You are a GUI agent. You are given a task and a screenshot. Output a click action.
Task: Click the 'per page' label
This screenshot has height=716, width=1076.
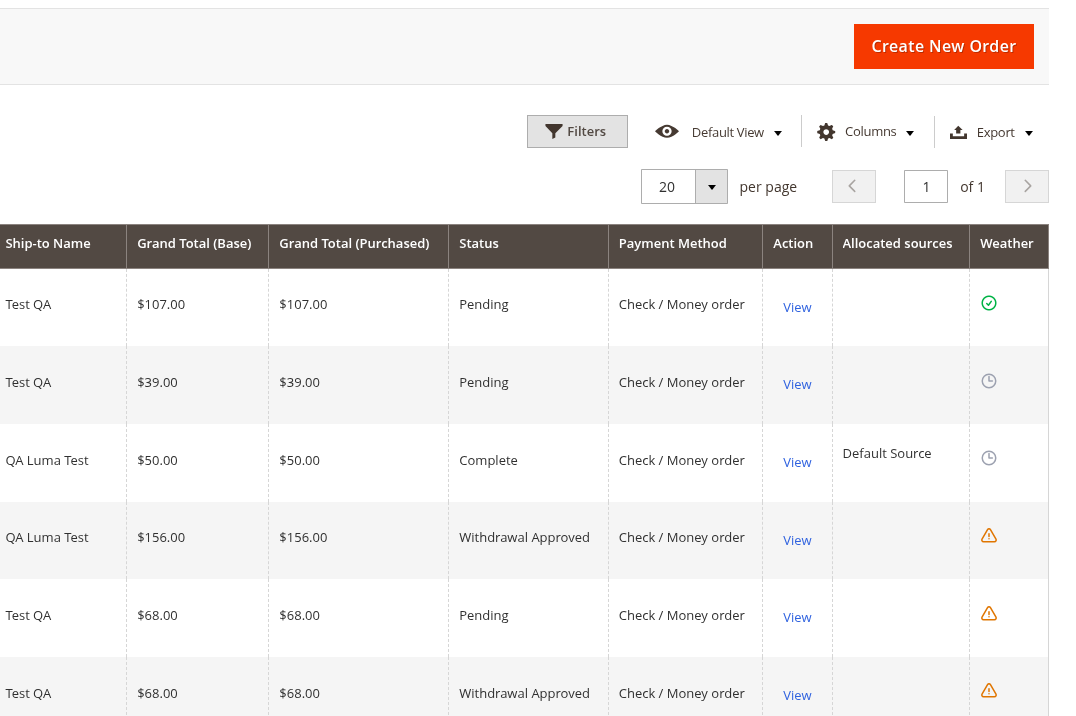pos(768,187)
